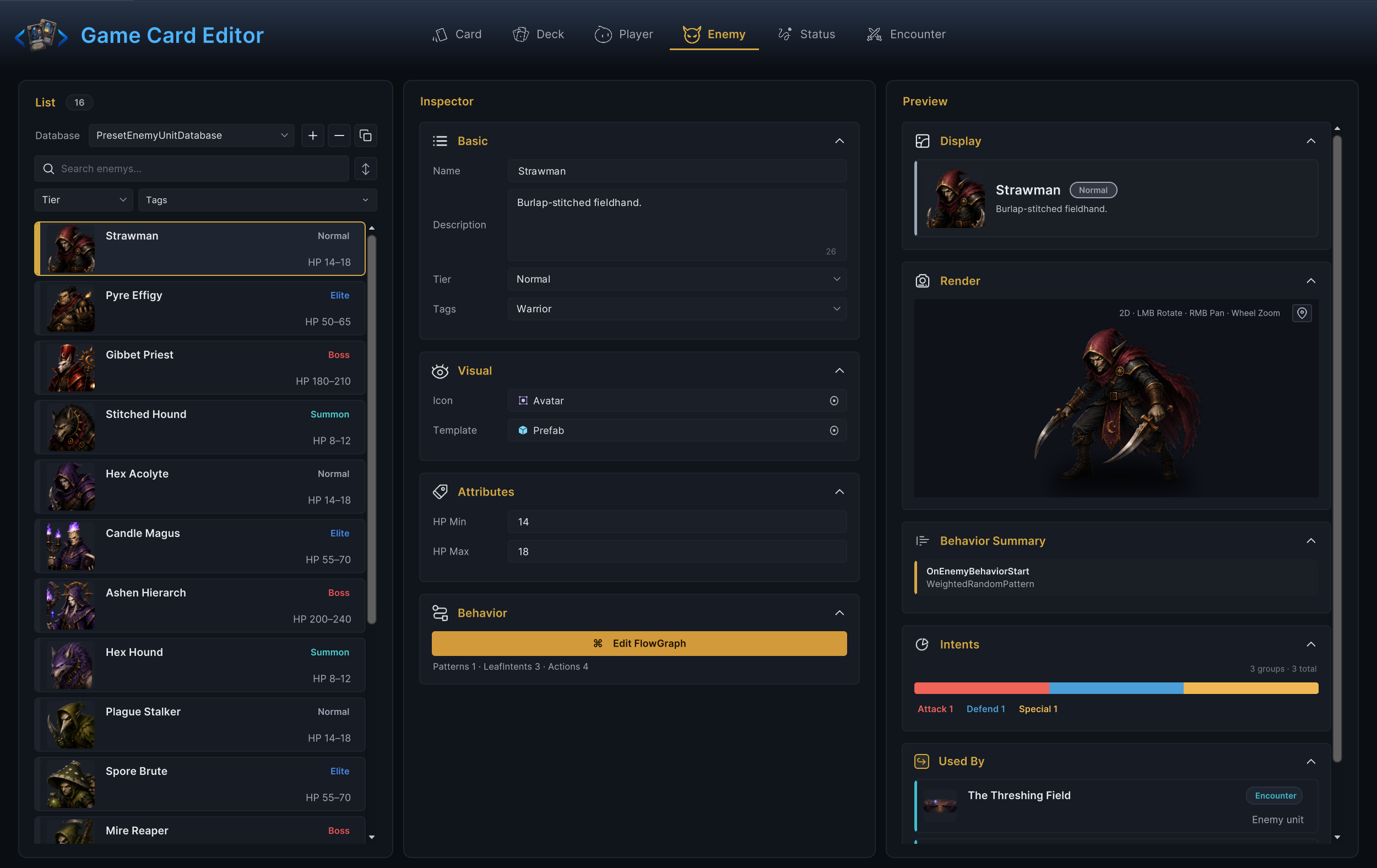
Task: Switch to the Encounter tab
Action: click(x=907, y=34)
